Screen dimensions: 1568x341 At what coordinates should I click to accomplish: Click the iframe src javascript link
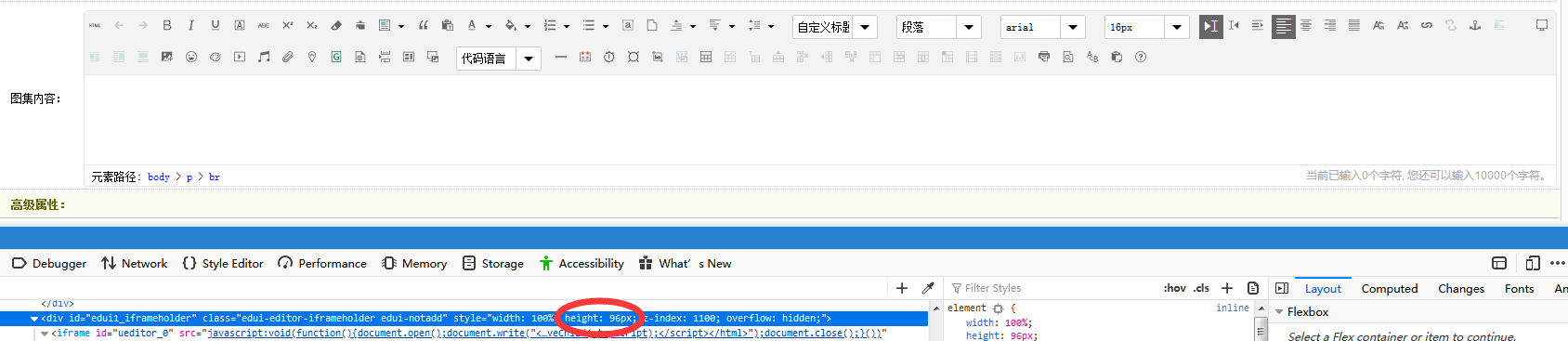(545, 333)
